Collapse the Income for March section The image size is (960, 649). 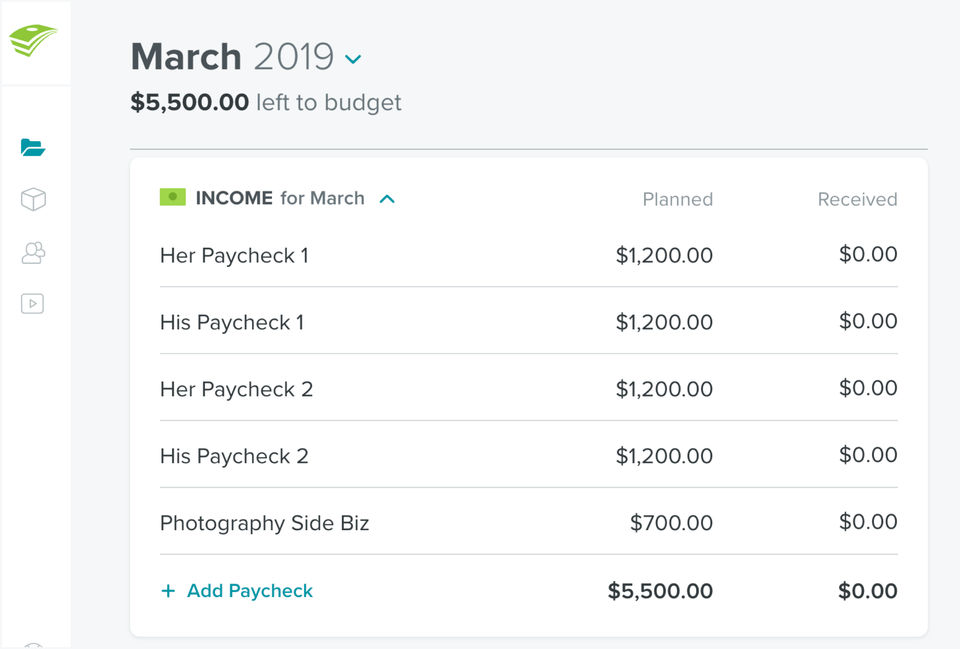click(387, 199)
